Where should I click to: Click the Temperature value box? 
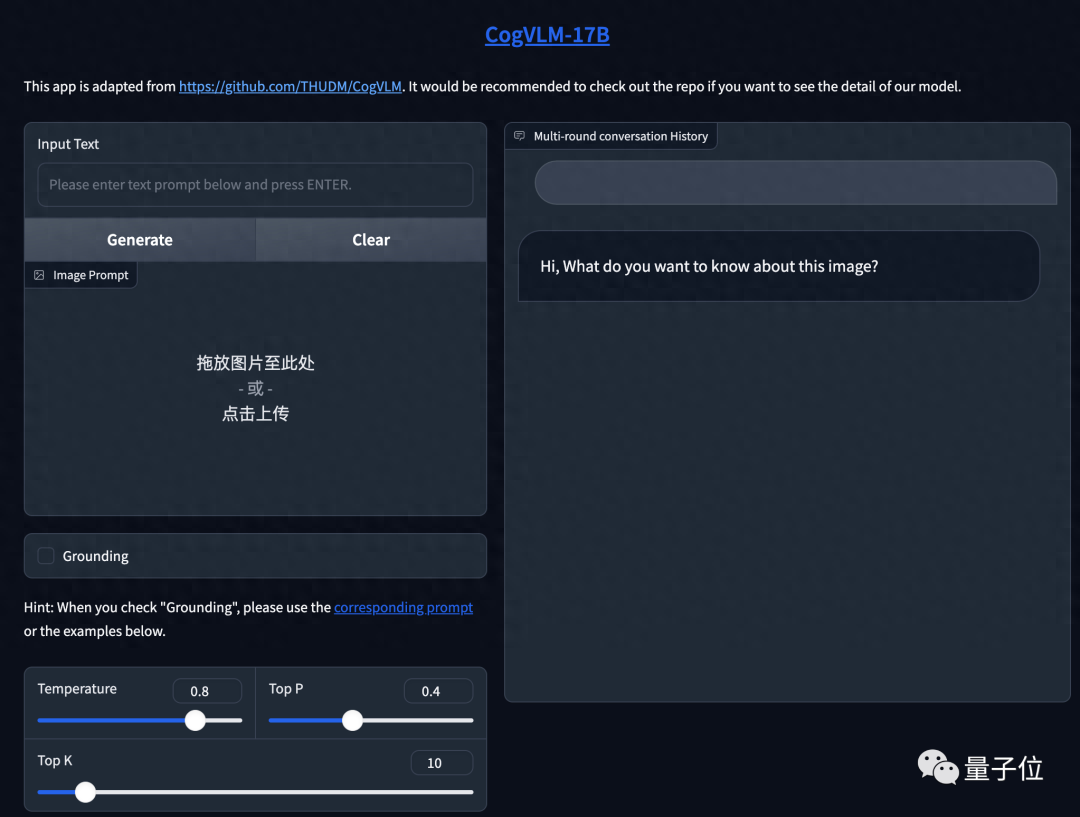coord(207,691)
